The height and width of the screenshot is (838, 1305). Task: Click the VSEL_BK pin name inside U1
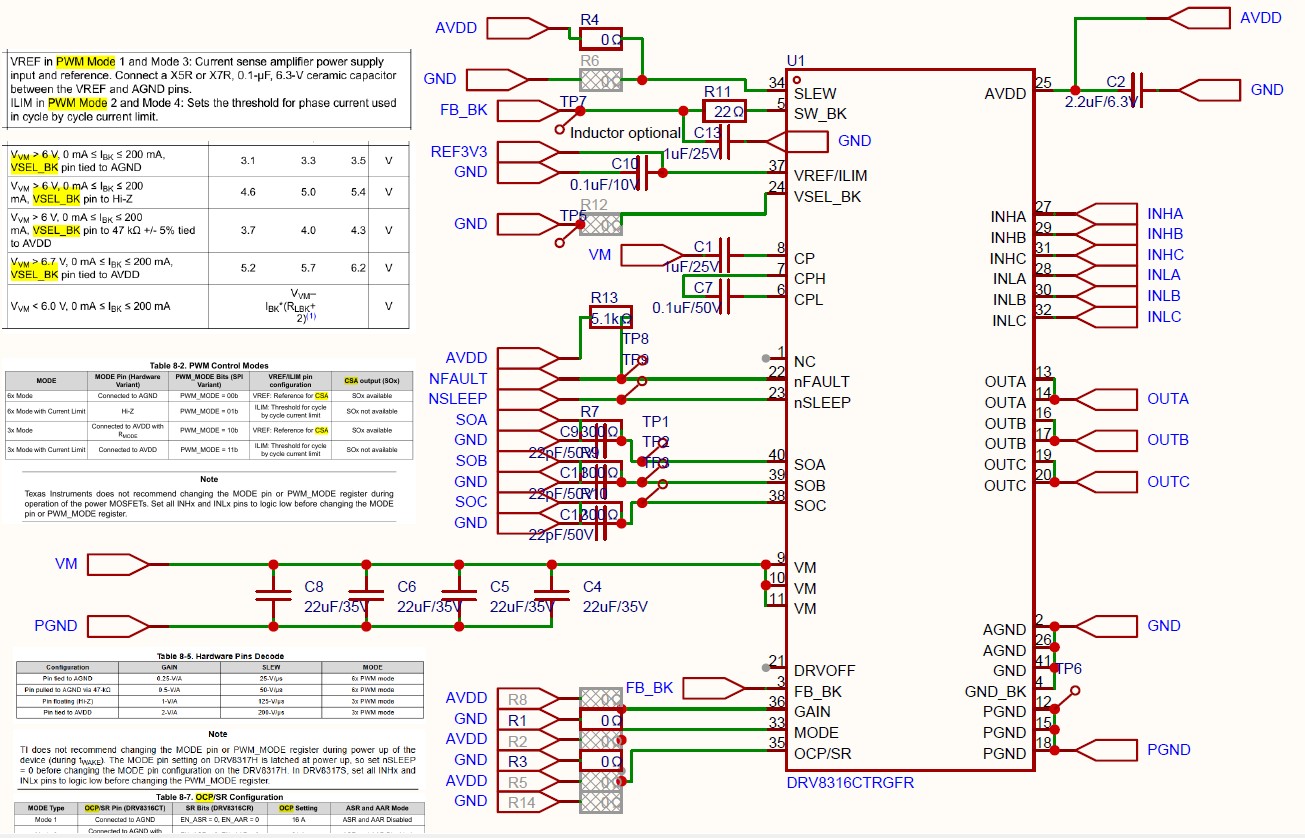pos(827,197)
